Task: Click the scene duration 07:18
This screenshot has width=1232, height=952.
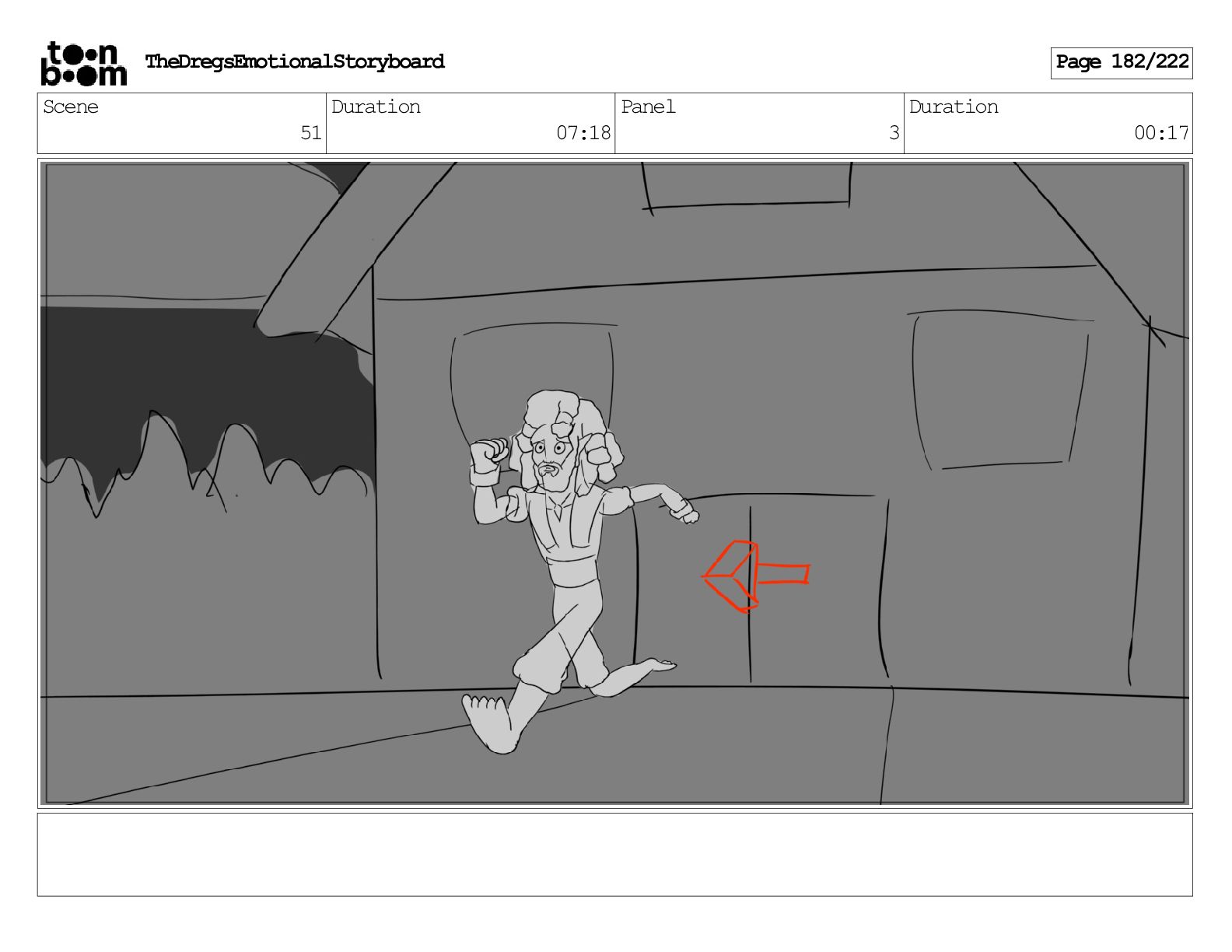Action: (x=583, y=133)
